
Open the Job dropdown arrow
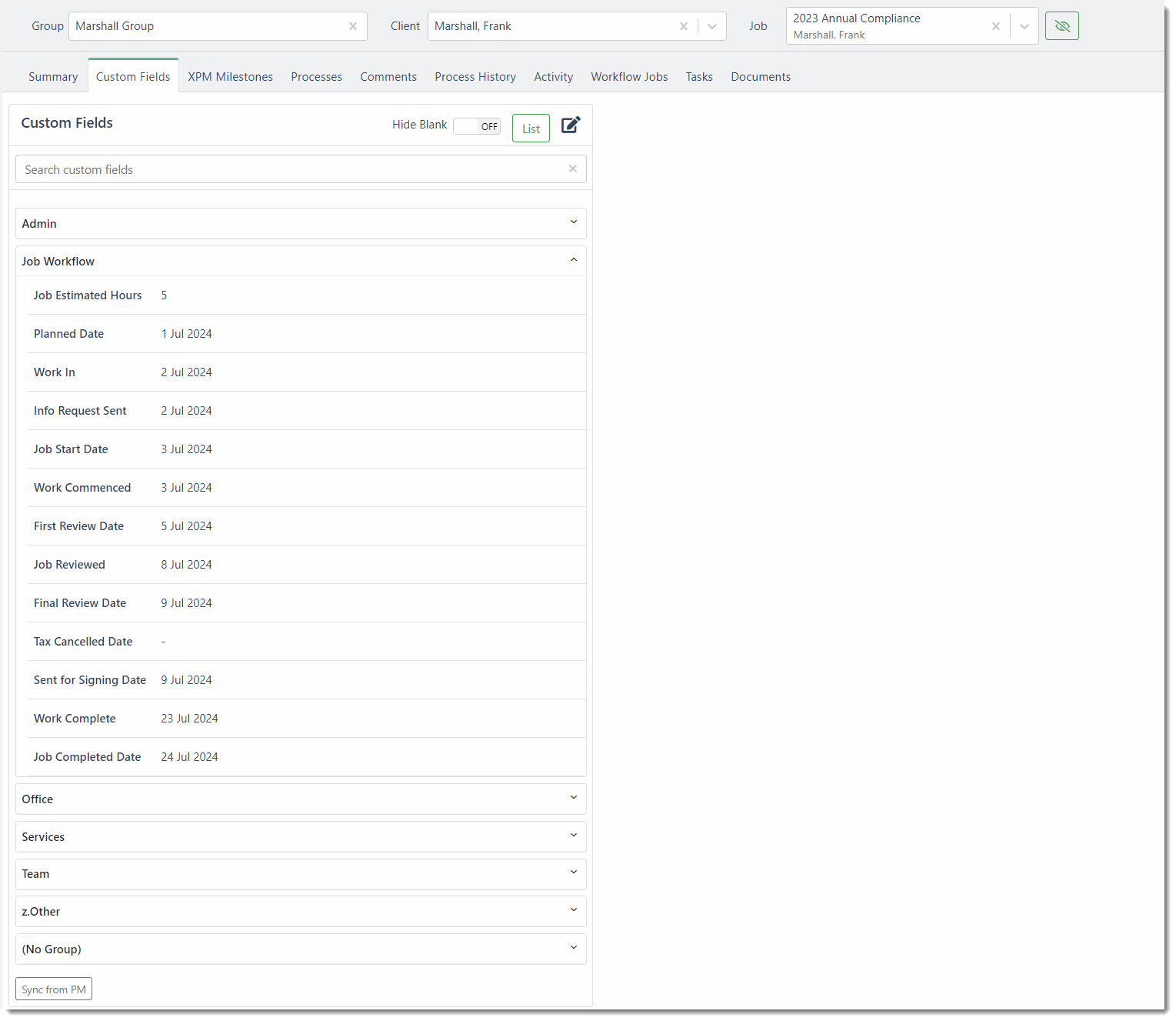coord(1024,26)
